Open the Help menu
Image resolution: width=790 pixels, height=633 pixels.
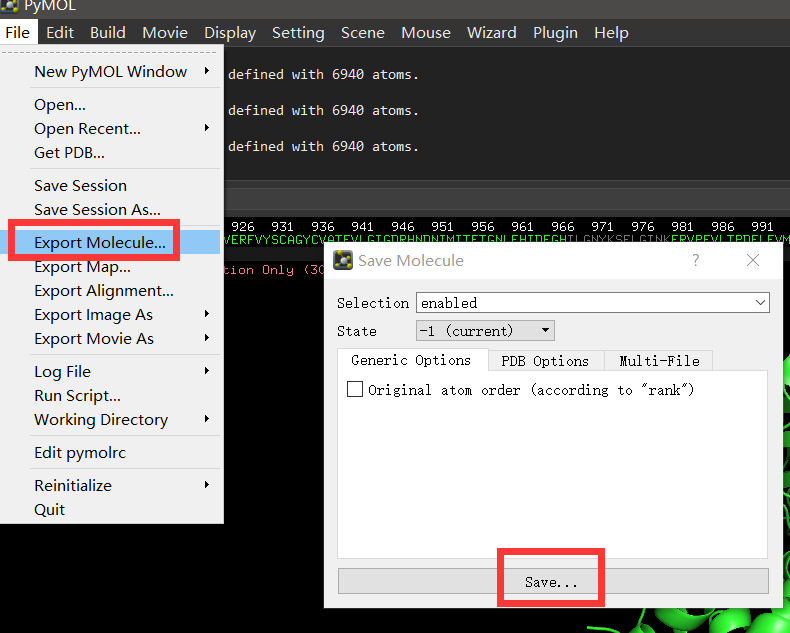[611, 33]
